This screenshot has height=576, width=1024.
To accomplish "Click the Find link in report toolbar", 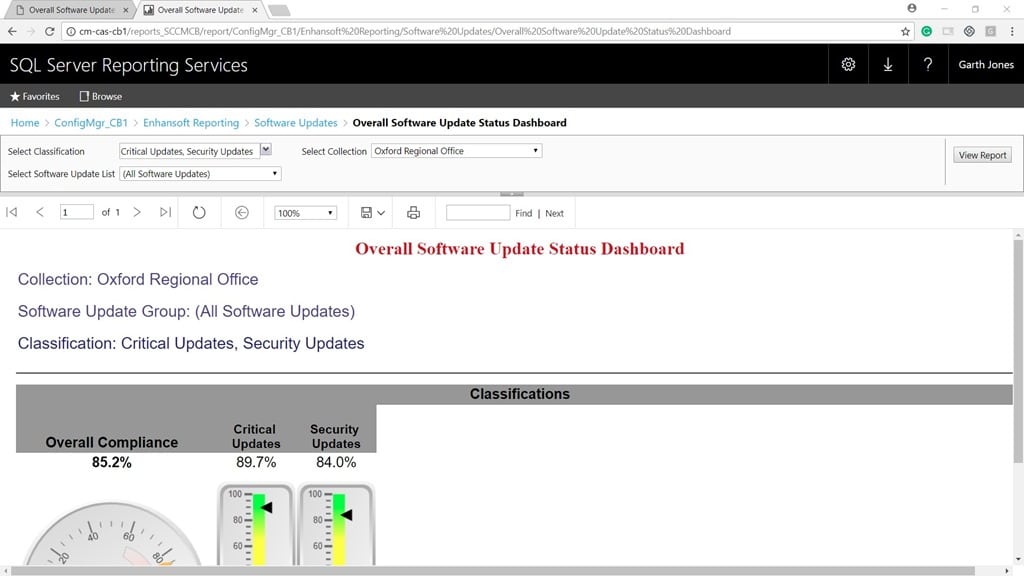I will [524, 213].
